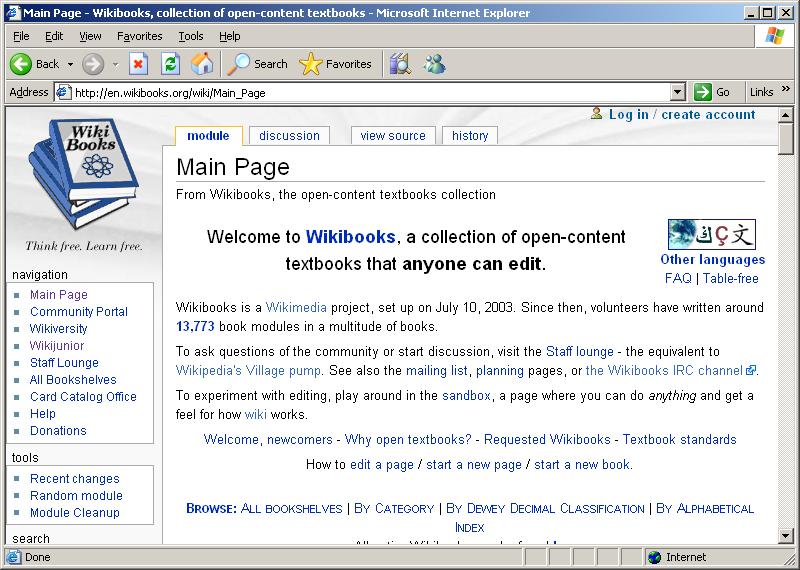Open Textbook standards link

coord(680,440)
